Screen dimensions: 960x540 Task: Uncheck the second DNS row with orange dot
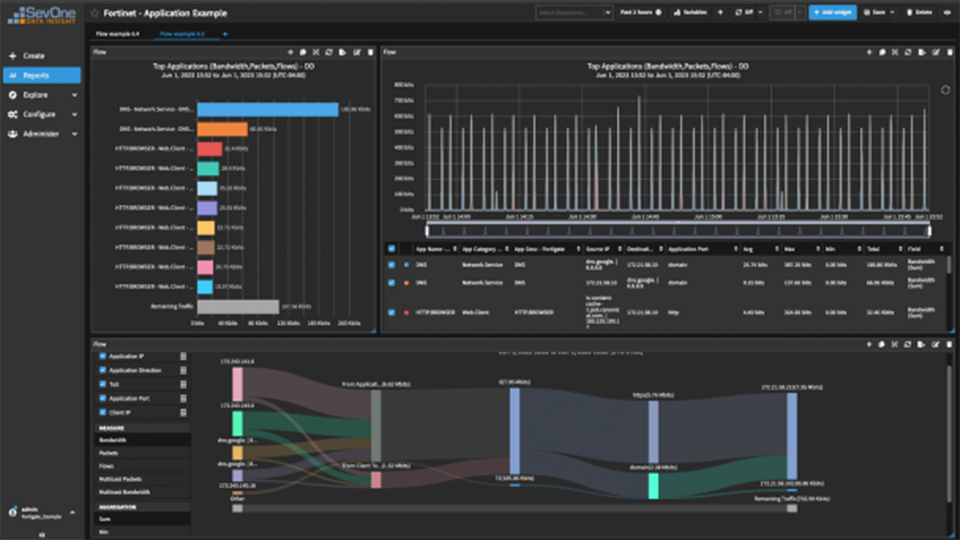click(x=391, y=283)
